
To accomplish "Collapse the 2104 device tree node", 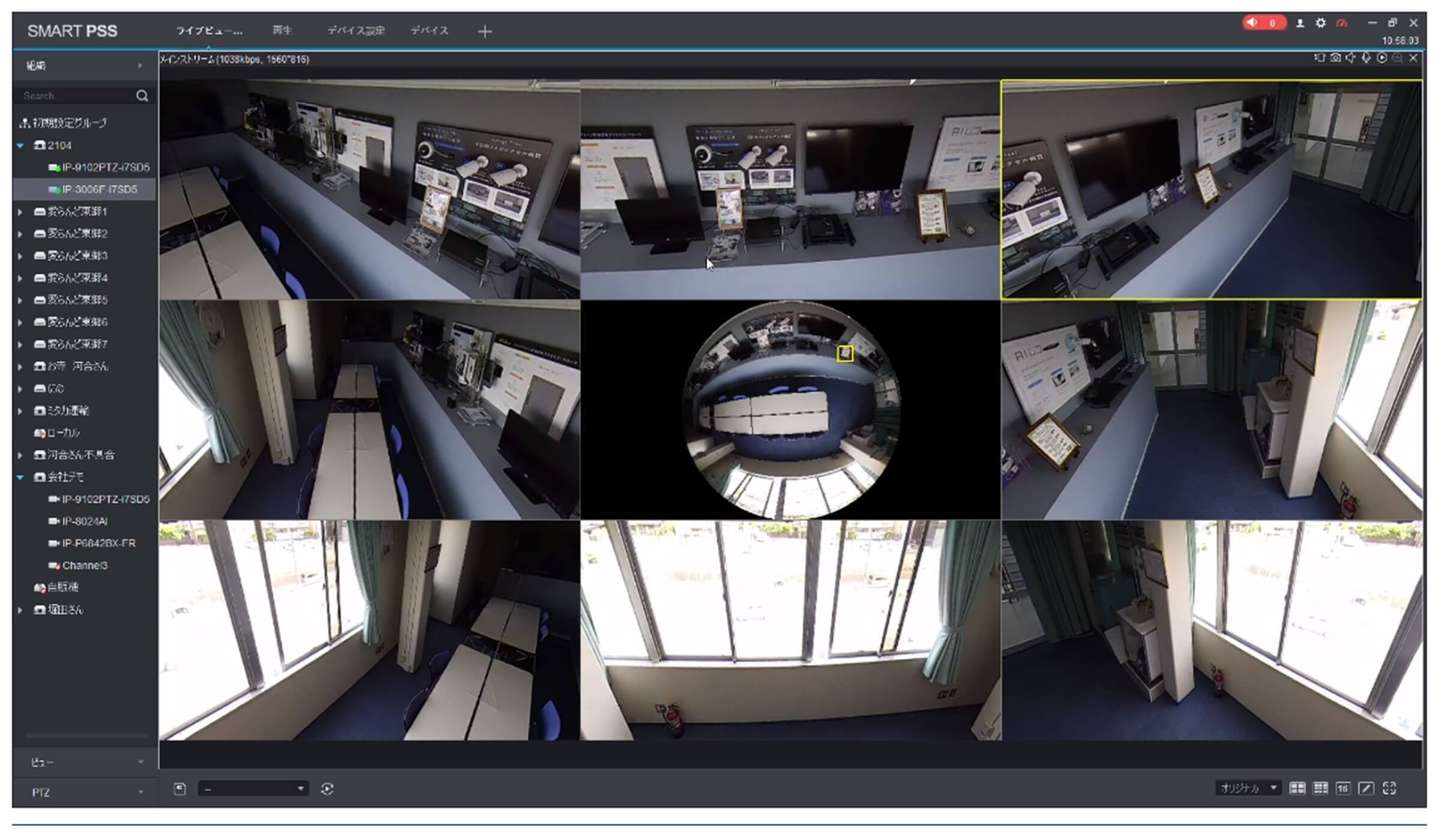I will [20, 146].
